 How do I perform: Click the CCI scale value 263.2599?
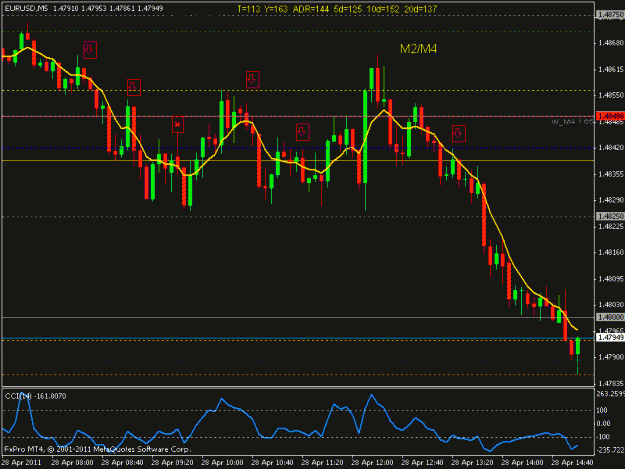click(x=610, y=394)
